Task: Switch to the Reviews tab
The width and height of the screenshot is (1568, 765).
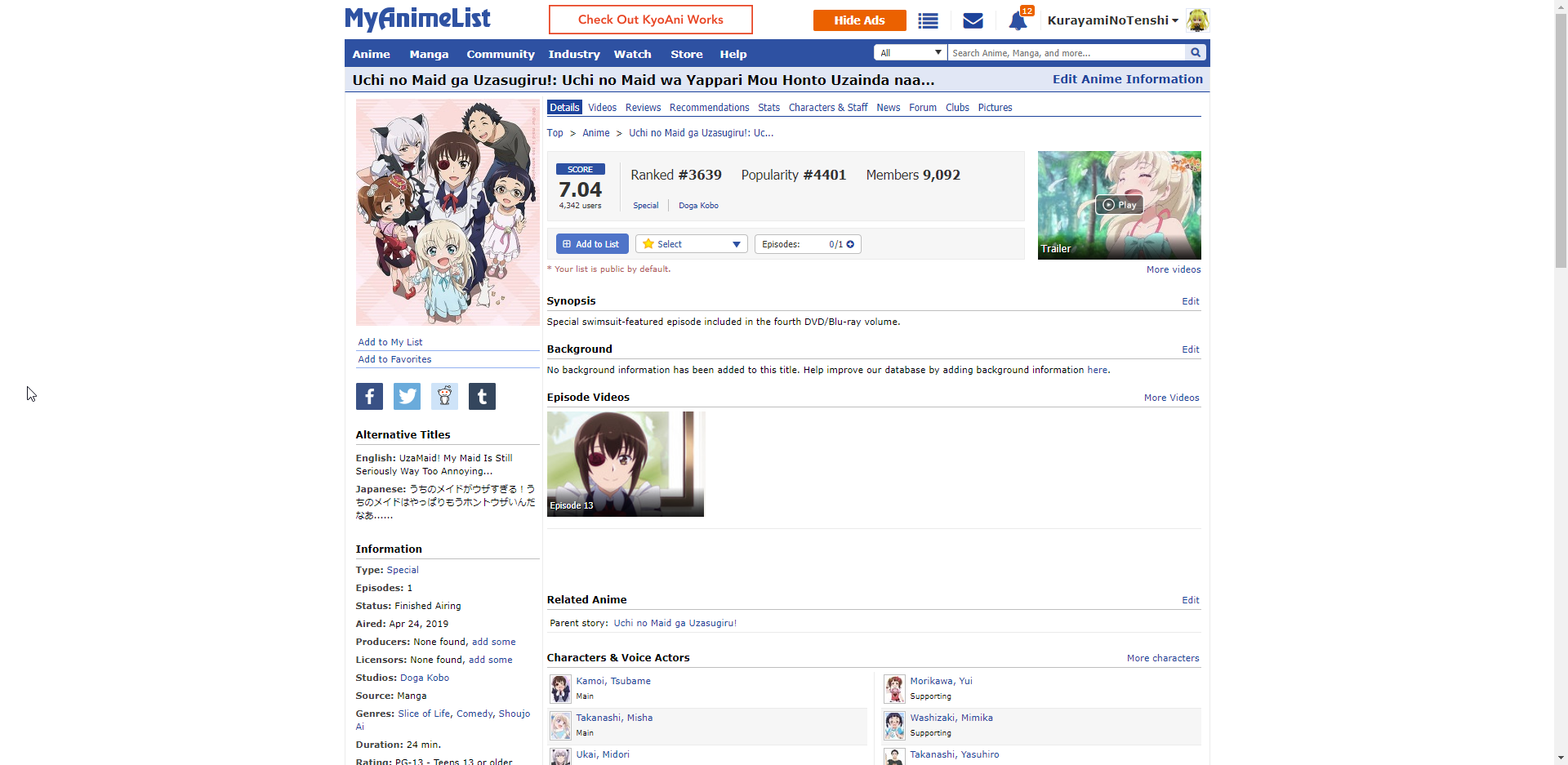Action: (x=643, y=108)
